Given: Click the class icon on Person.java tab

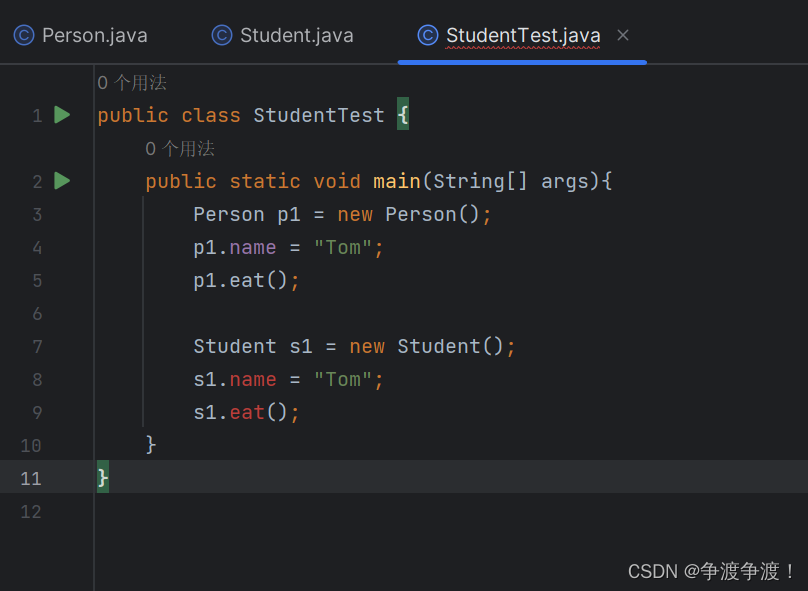Looking at the screenshot, I should (x=22, y=35).
